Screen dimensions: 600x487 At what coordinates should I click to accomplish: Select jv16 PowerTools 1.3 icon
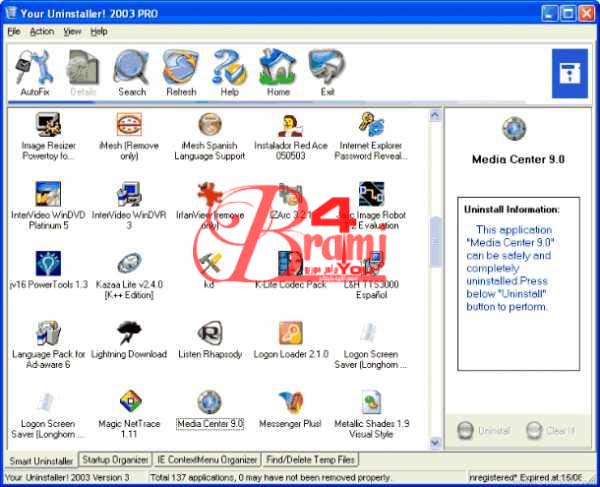click(x=48, y=263)
